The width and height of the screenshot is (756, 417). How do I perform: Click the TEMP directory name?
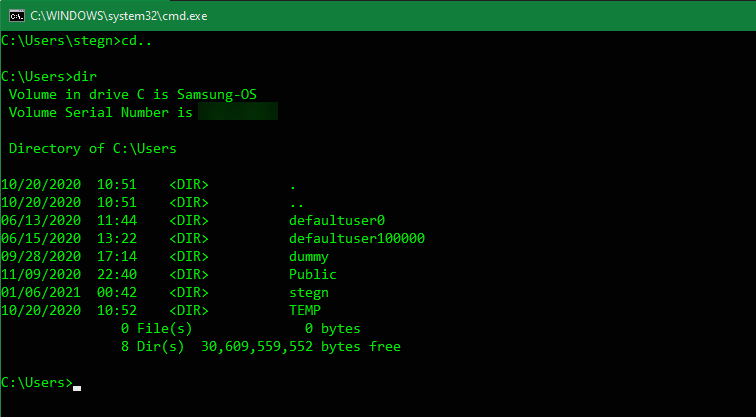click(305, 310)
